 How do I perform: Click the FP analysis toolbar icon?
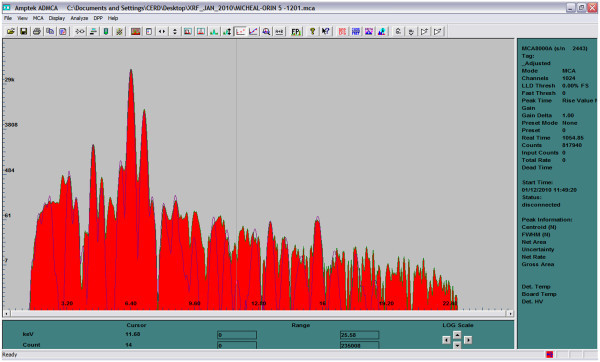pos(295,31)
